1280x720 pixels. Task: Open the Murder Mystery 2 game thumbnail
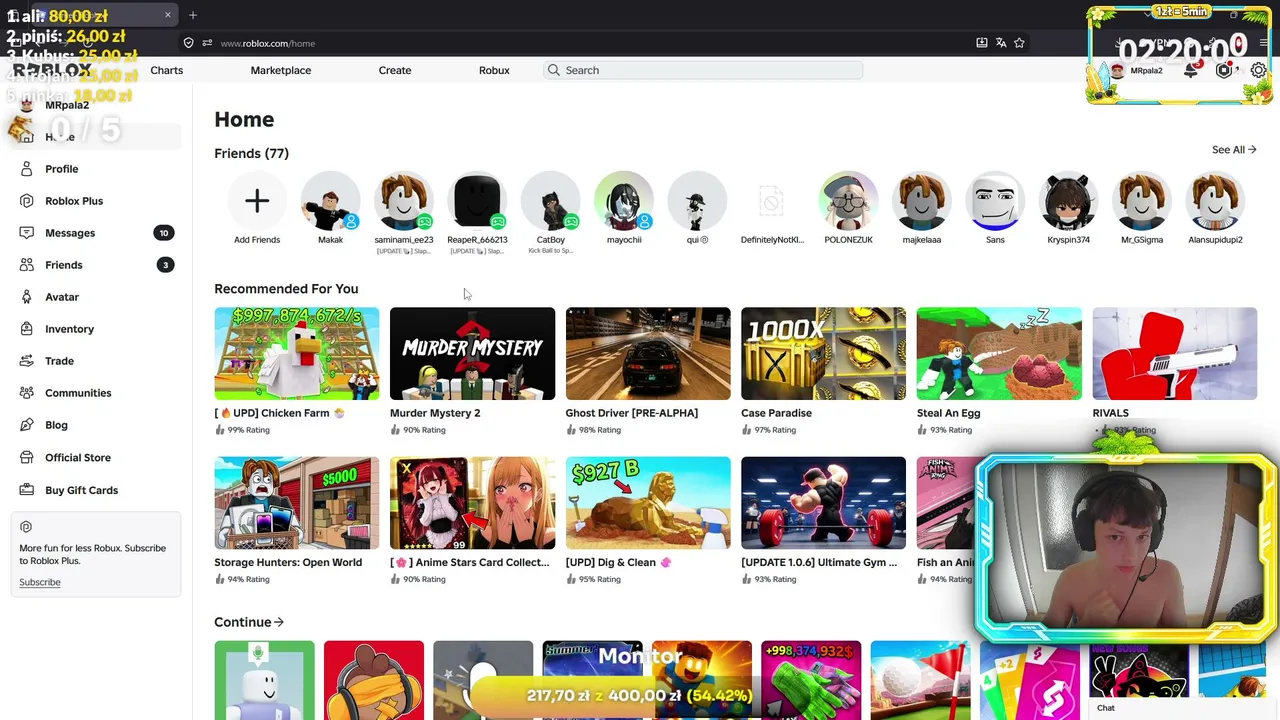coord(472,353)
